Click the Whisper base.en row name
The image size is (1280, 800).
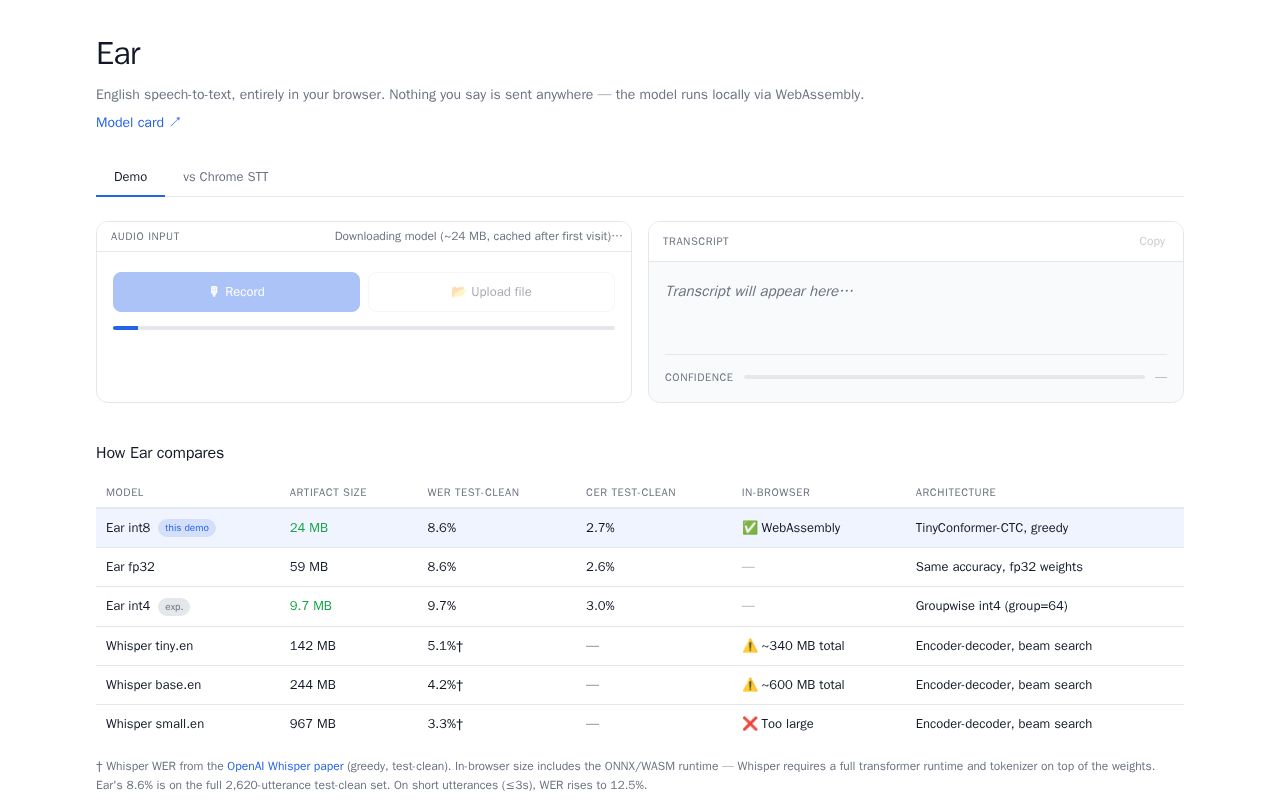point(153,685)
